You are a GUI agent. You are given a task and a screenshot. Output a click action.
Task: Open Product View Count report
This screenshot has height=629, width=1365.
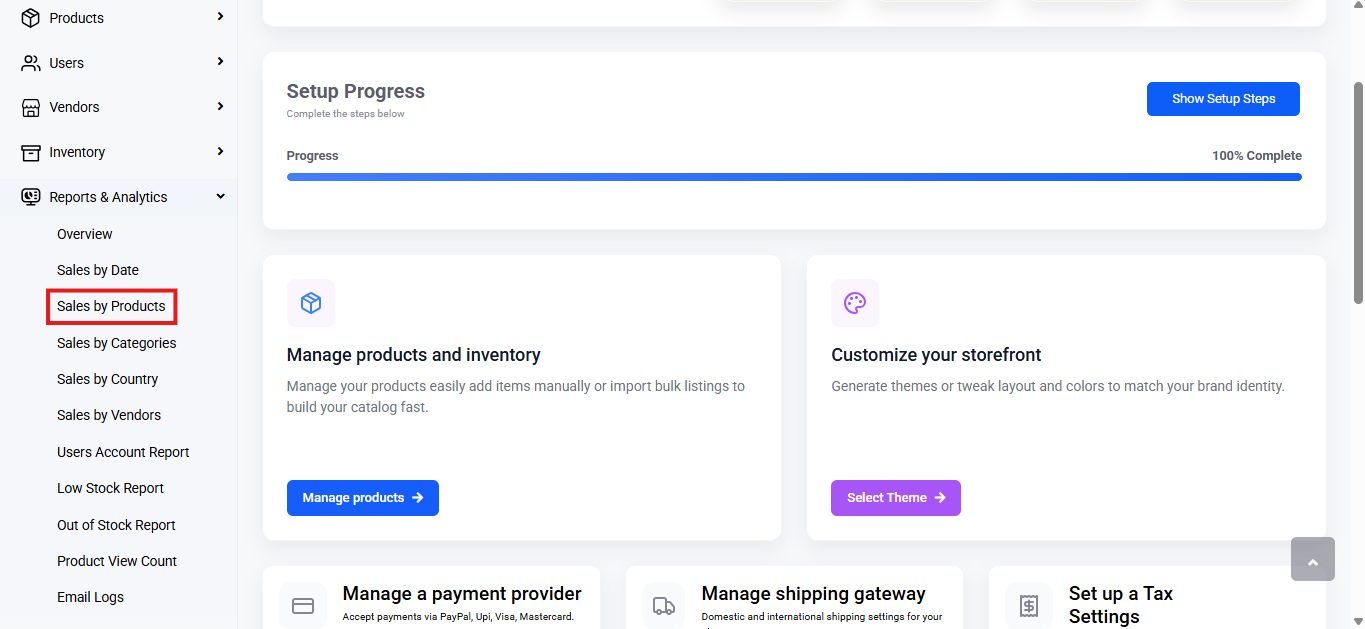pos(117,561)
